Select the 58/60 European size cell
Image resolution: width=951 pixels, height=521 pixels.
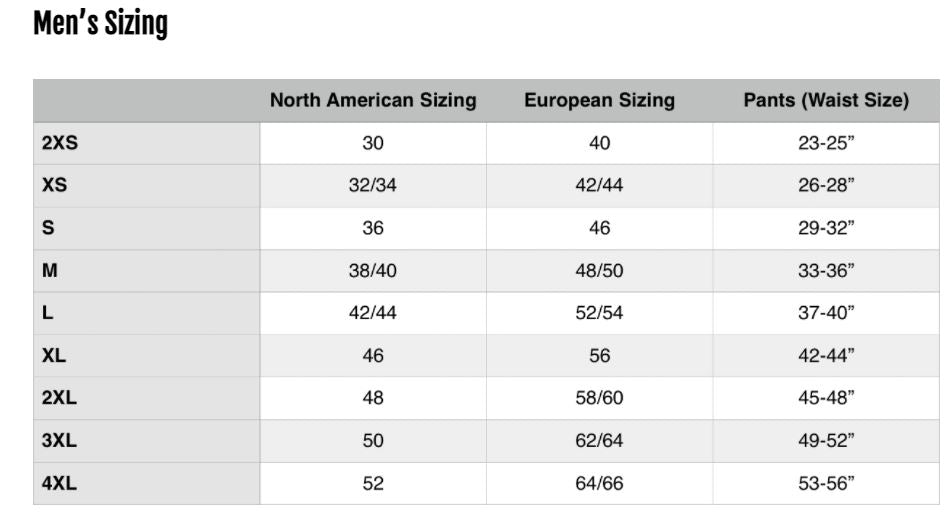599,398
